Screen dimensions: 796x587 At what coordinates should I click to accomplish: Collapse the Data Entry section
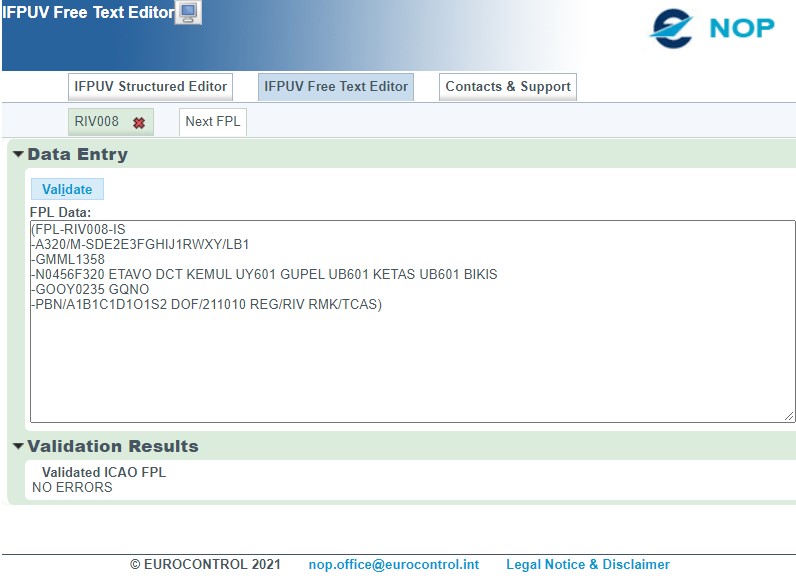18,154
